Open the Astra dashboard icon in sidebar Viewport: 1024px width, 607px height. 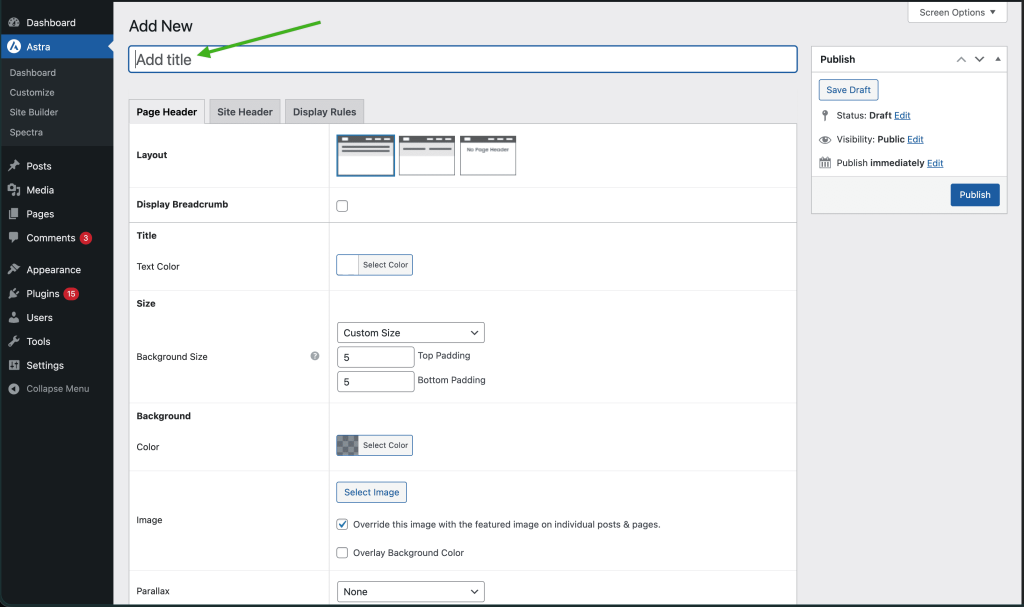click(x=14, y=46)
